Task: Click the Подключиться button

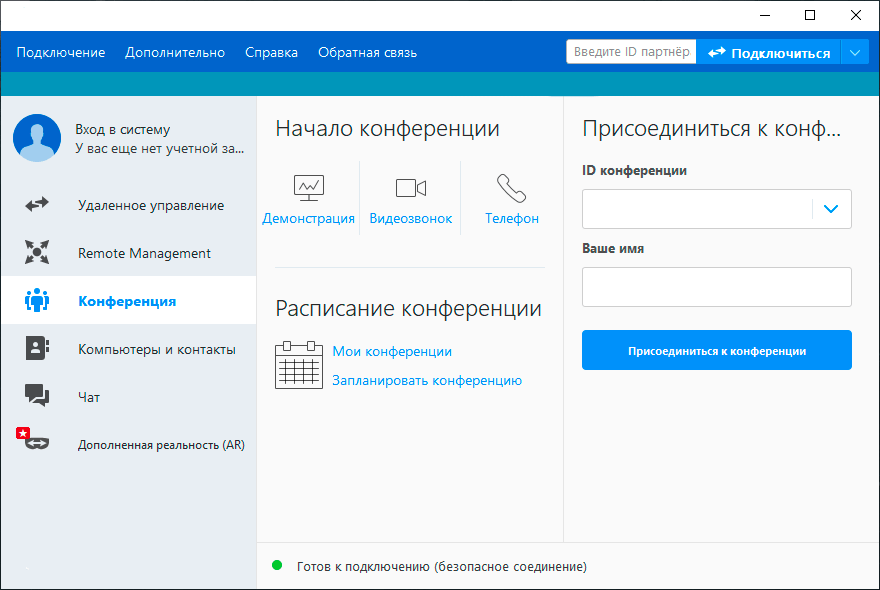Action: (768, 53)
